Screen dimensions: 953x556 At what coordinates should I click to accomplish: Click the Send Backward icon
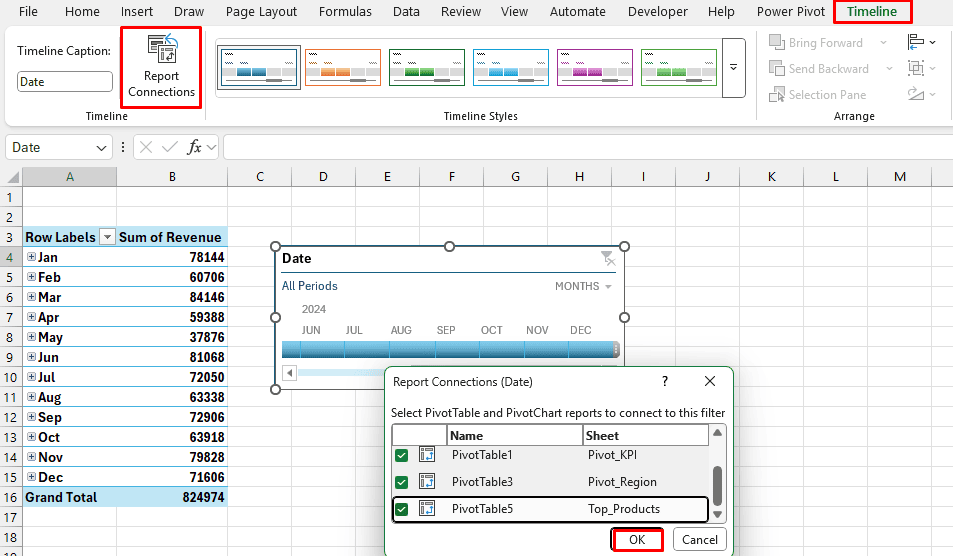[776, 69]
